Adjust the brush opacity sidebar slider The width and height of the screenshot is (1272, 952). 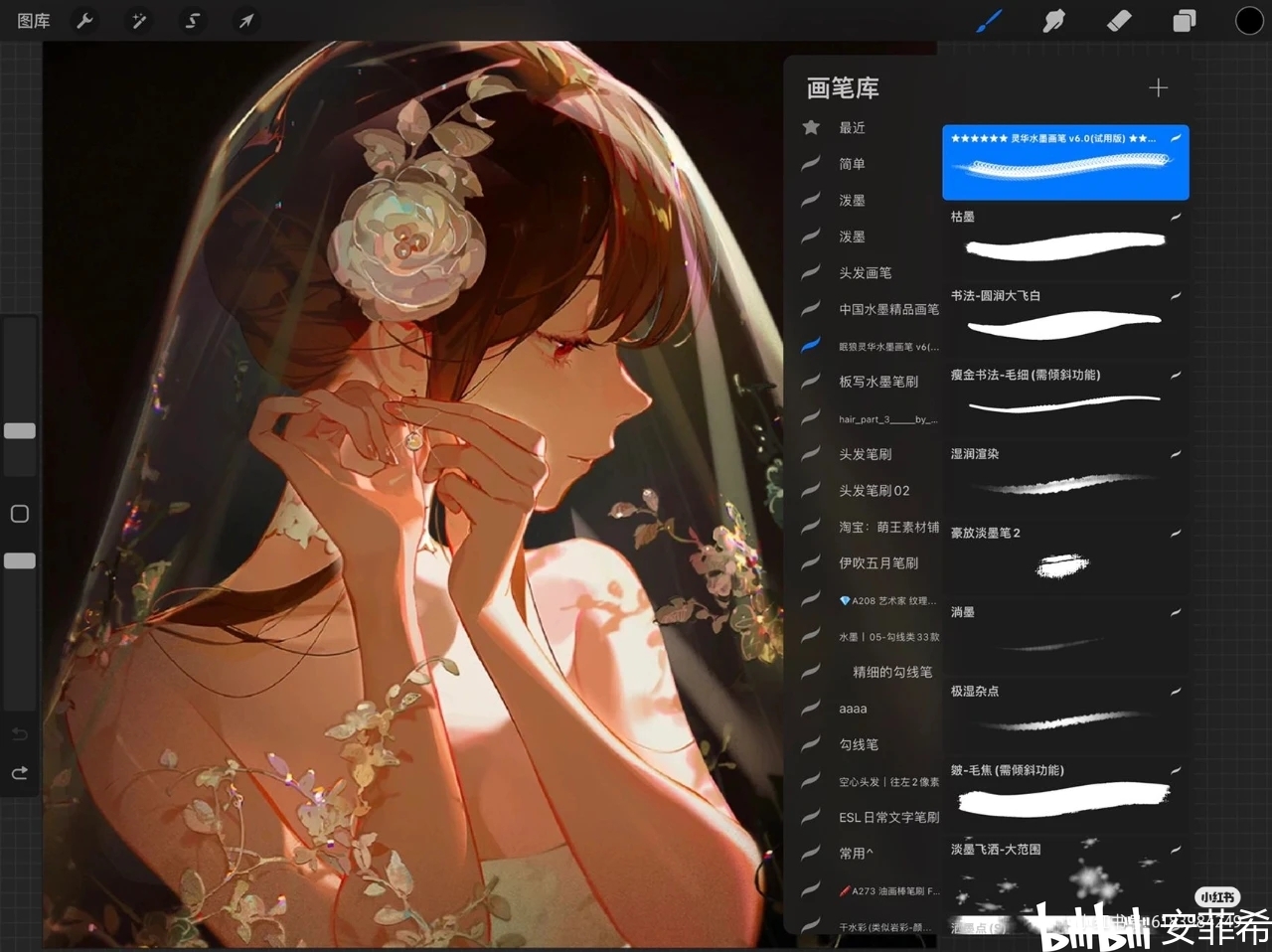(20, 560)
